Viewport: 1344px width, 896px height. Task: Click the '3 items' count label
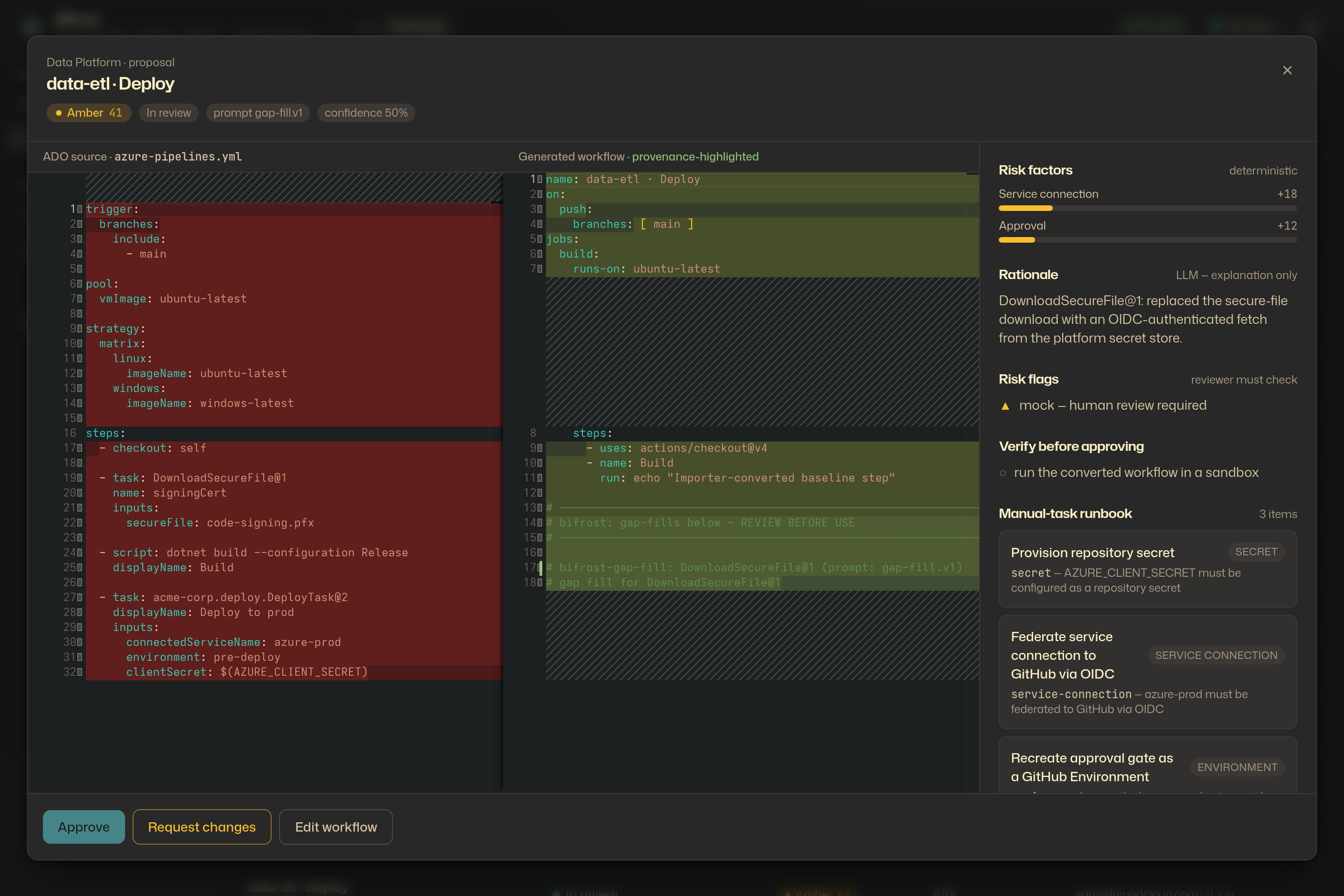[1278, 514]
